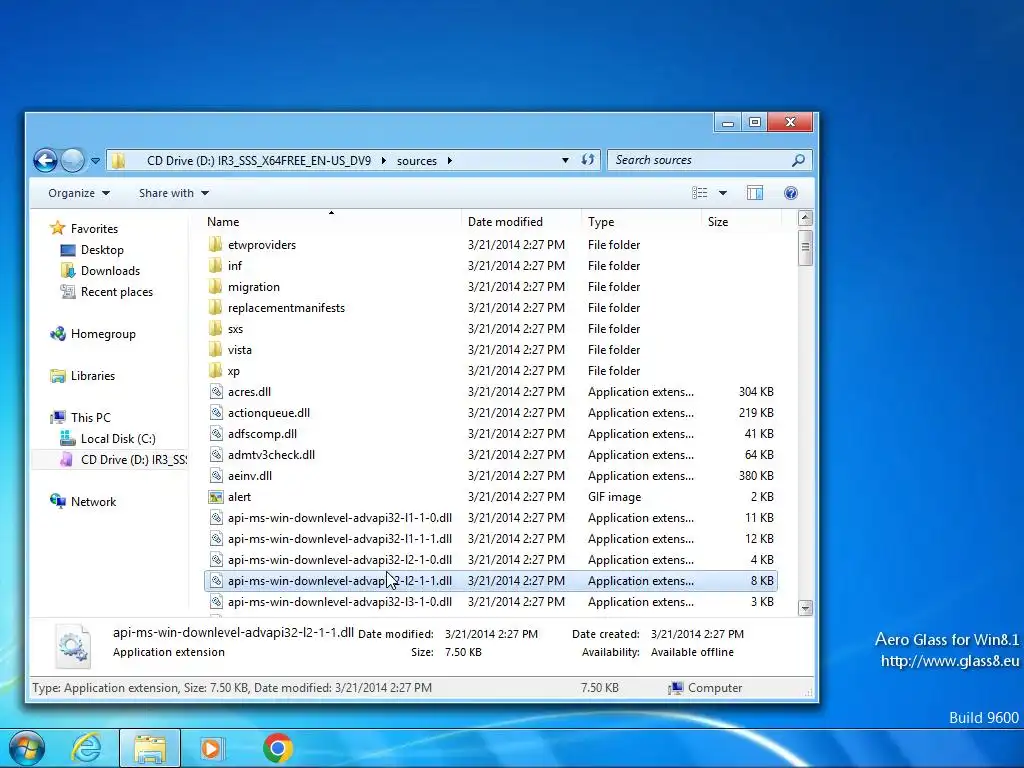1024x768 pixels.
Task: Select the sxs folder icon
Action: point(216,328)
